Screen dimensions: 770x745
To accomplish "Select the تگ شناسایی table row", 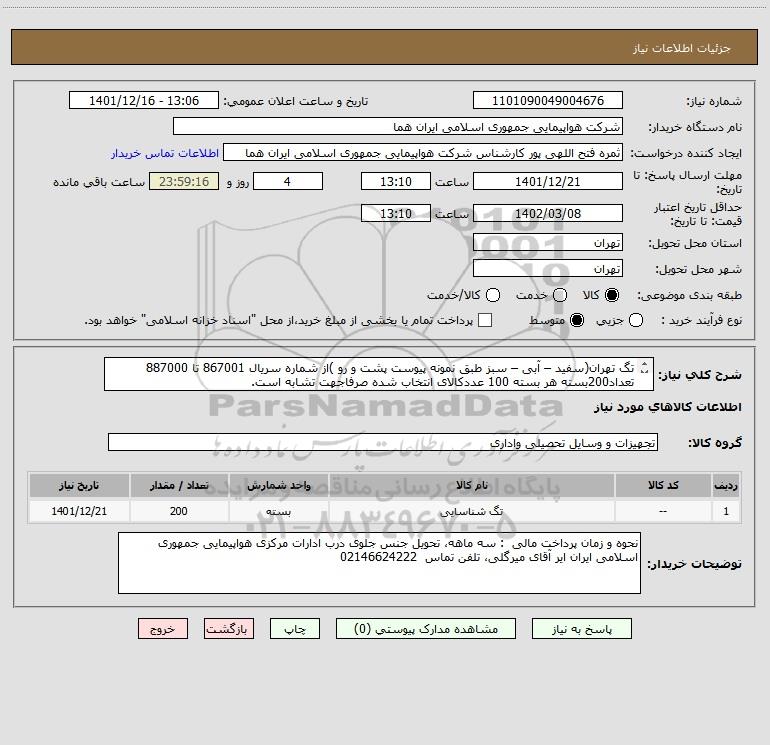I will pyautogui.click(x=385, y=511).
